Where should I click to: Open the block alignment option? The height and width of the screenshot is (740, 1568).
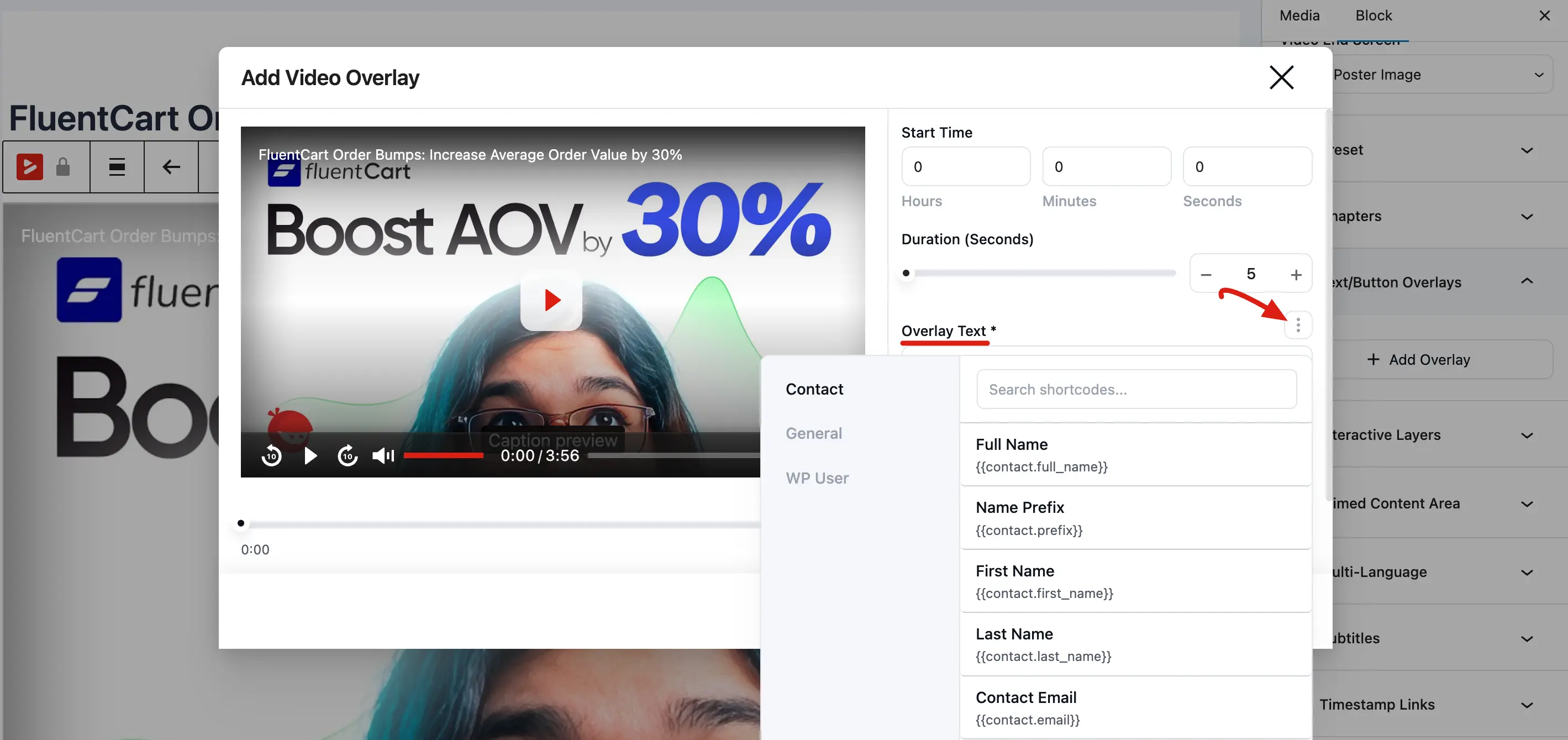click(117, 167)
